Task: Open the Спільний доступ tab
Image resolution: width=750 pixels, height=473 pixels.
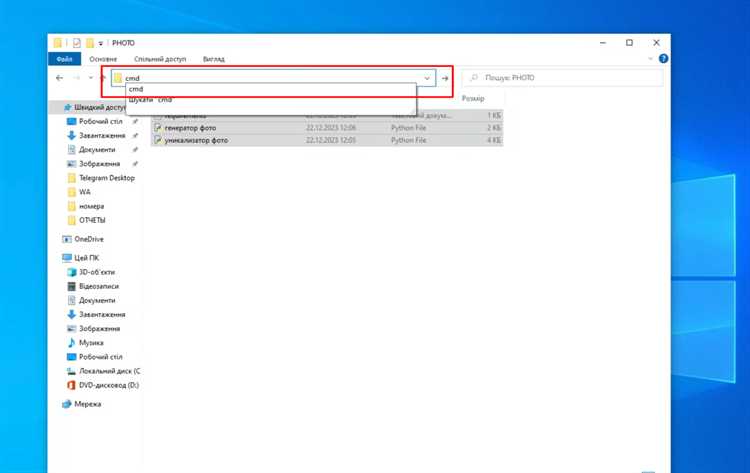Action: point(160,59)
